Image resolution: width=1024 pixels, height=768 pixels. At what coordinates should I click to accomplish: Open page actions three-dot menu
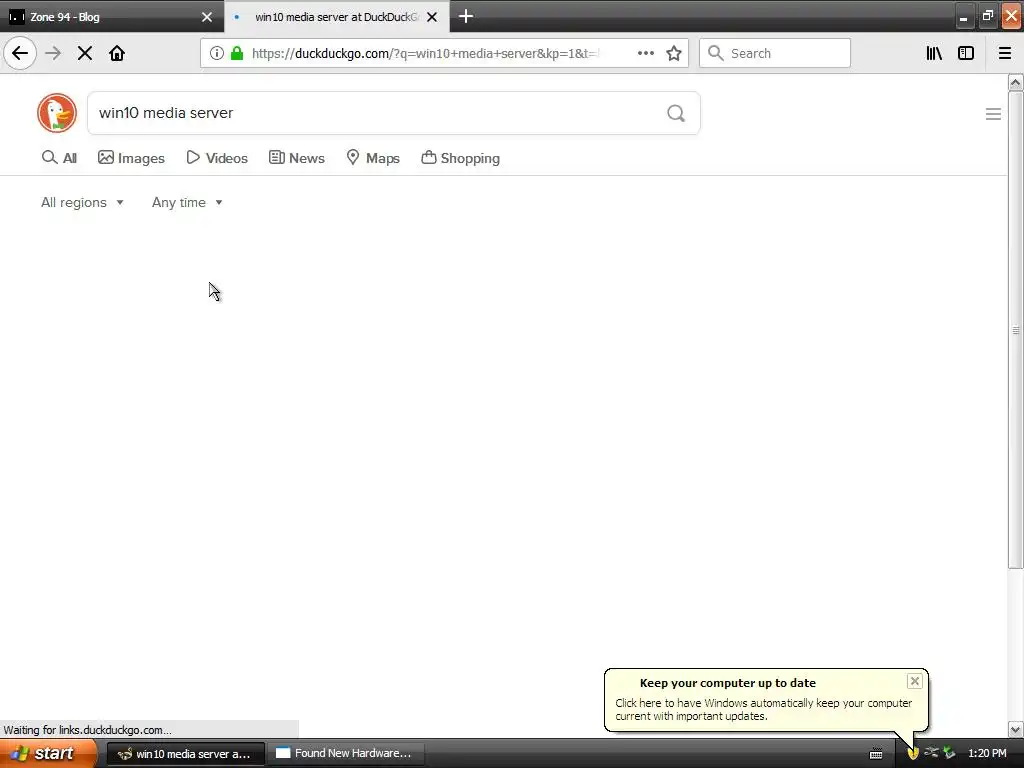coord(646,53)
